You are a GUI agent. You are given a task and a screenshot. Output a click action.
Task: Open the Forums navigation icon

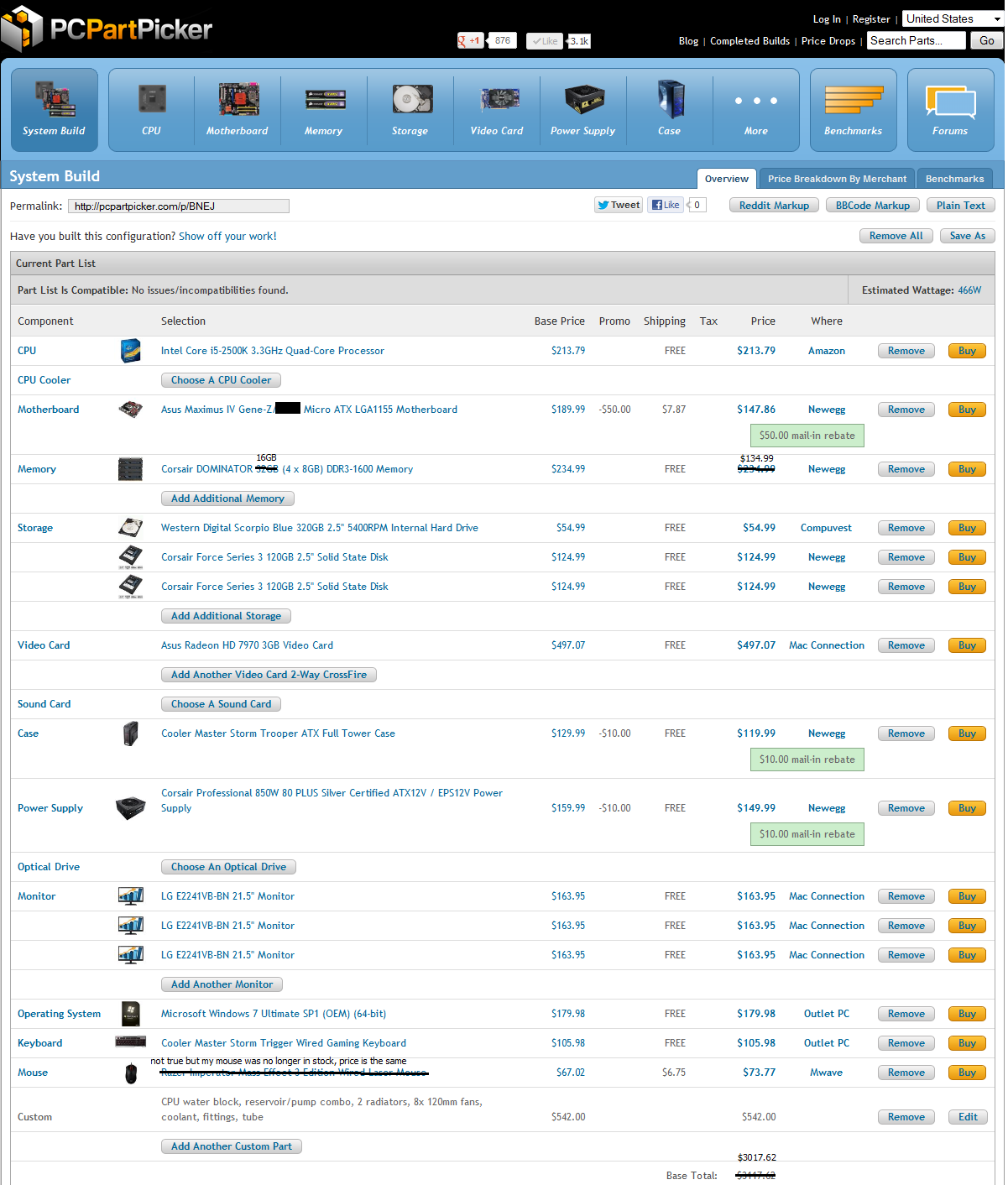point(950,110)
